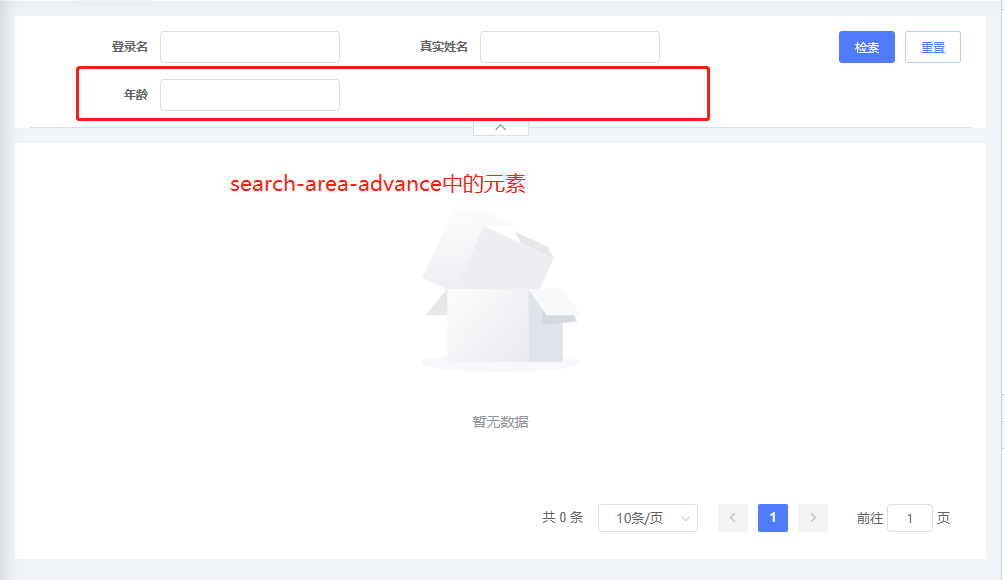Click the search-area-advance red heading text
1004x580 pixels.
pos(378,184)
